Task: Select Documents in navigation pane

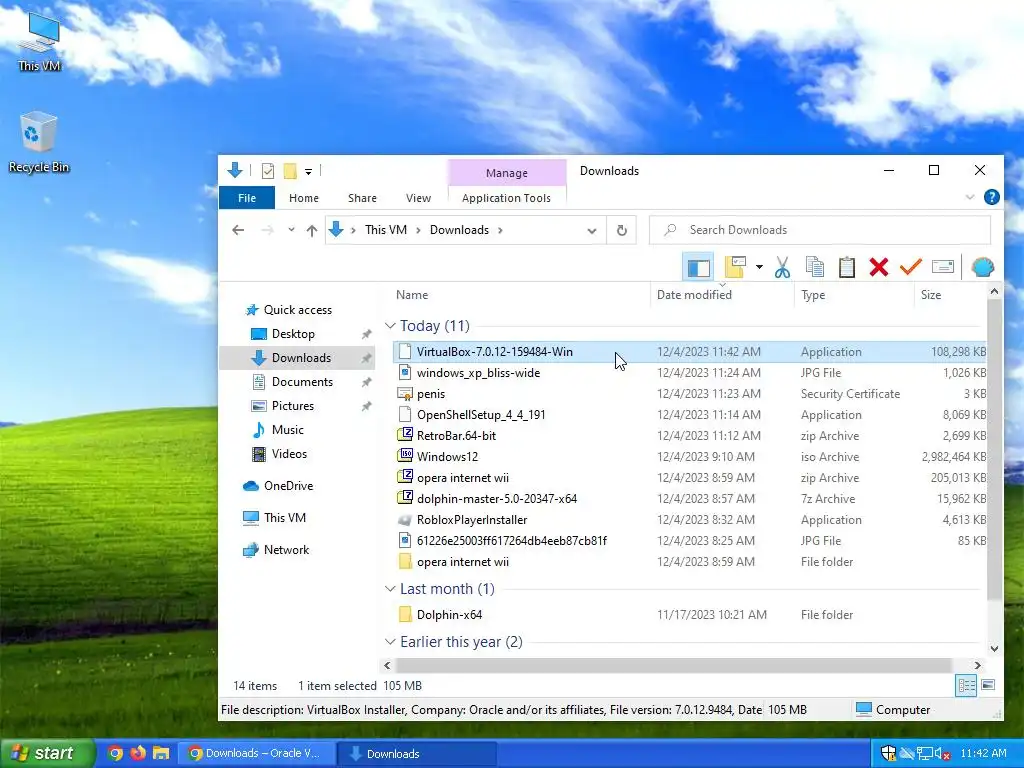Action: tap(302, 381)
